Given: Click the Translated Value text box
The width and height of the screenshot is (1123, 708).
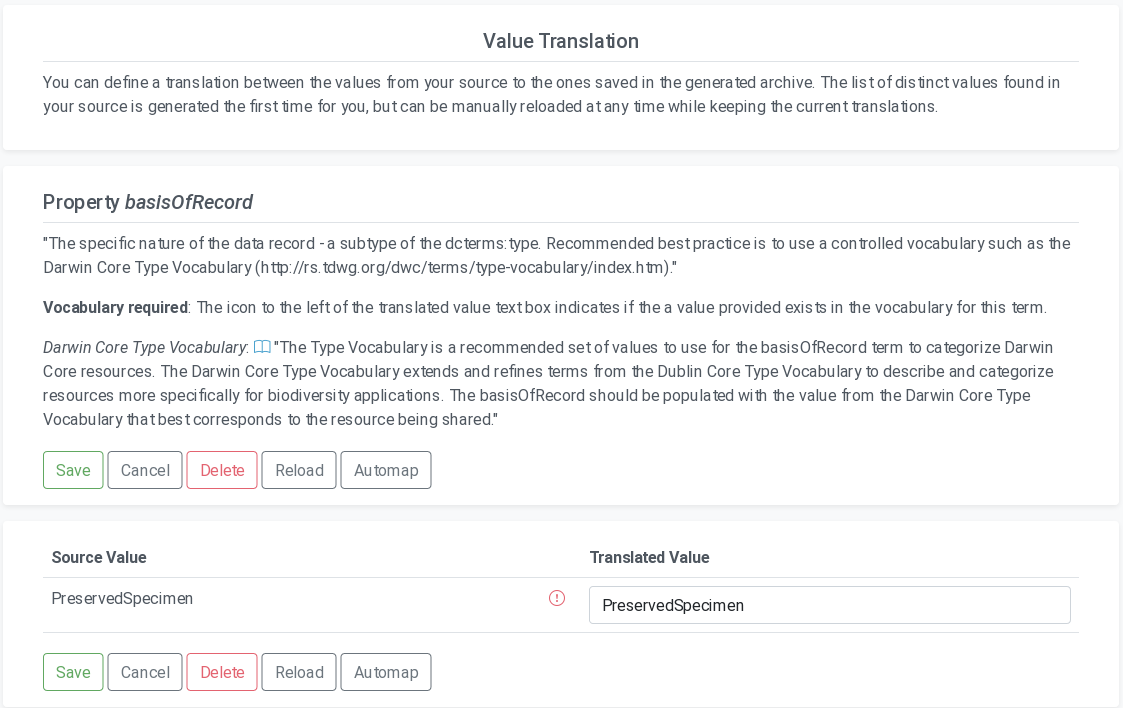Looking at the screenshot, I should pos(829,605).
